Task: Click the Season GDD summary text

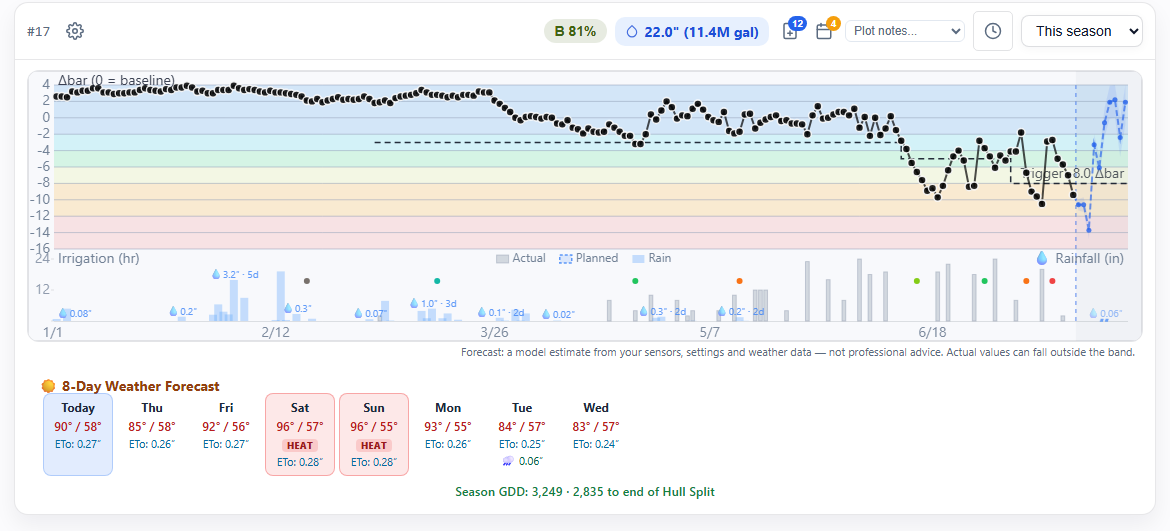Action: (585, 492)
